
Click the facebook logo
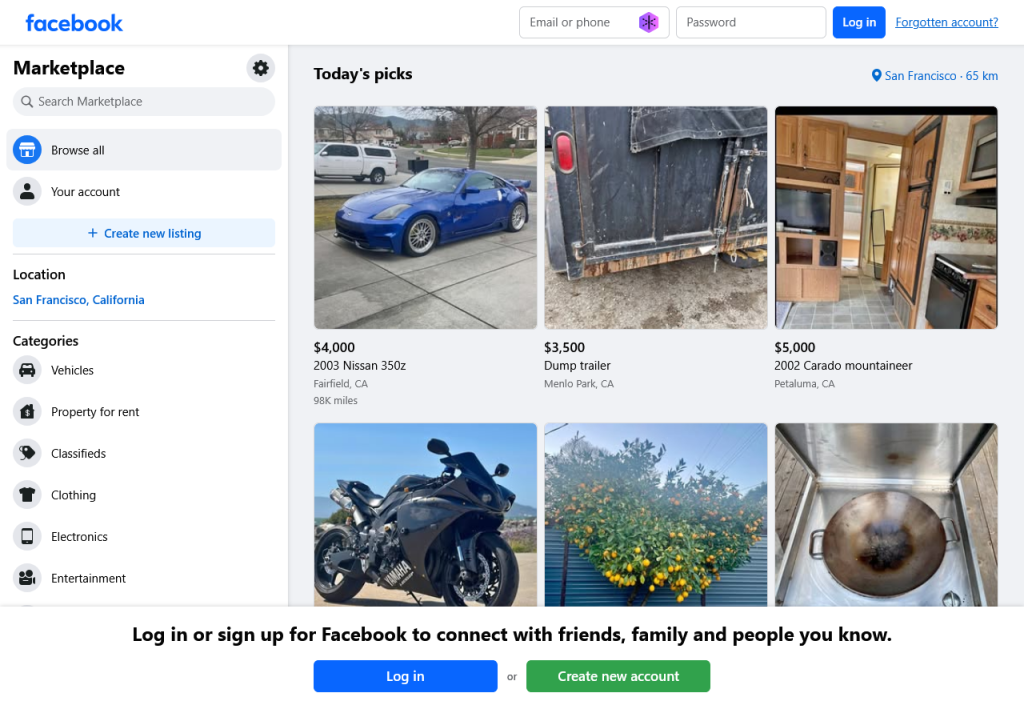pyautogui.click(x=74, y=22)
